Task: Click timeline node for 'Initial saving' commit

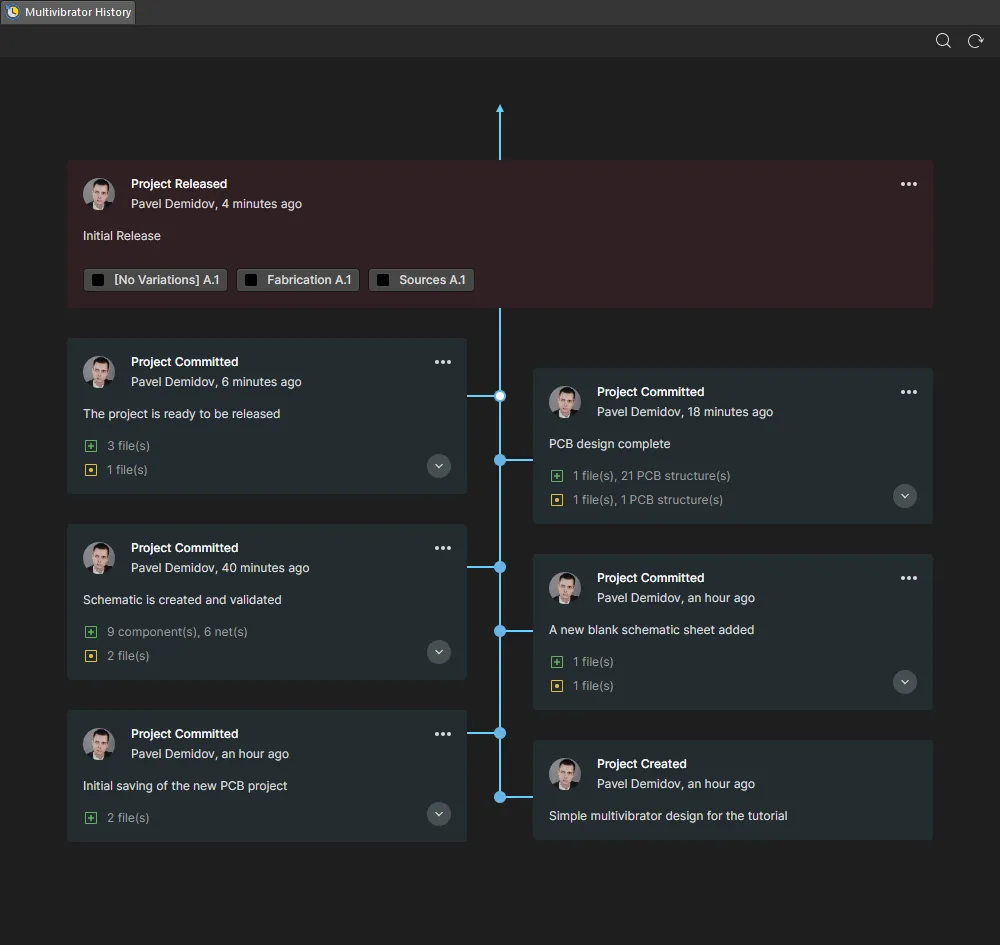Action: [500, 733]
